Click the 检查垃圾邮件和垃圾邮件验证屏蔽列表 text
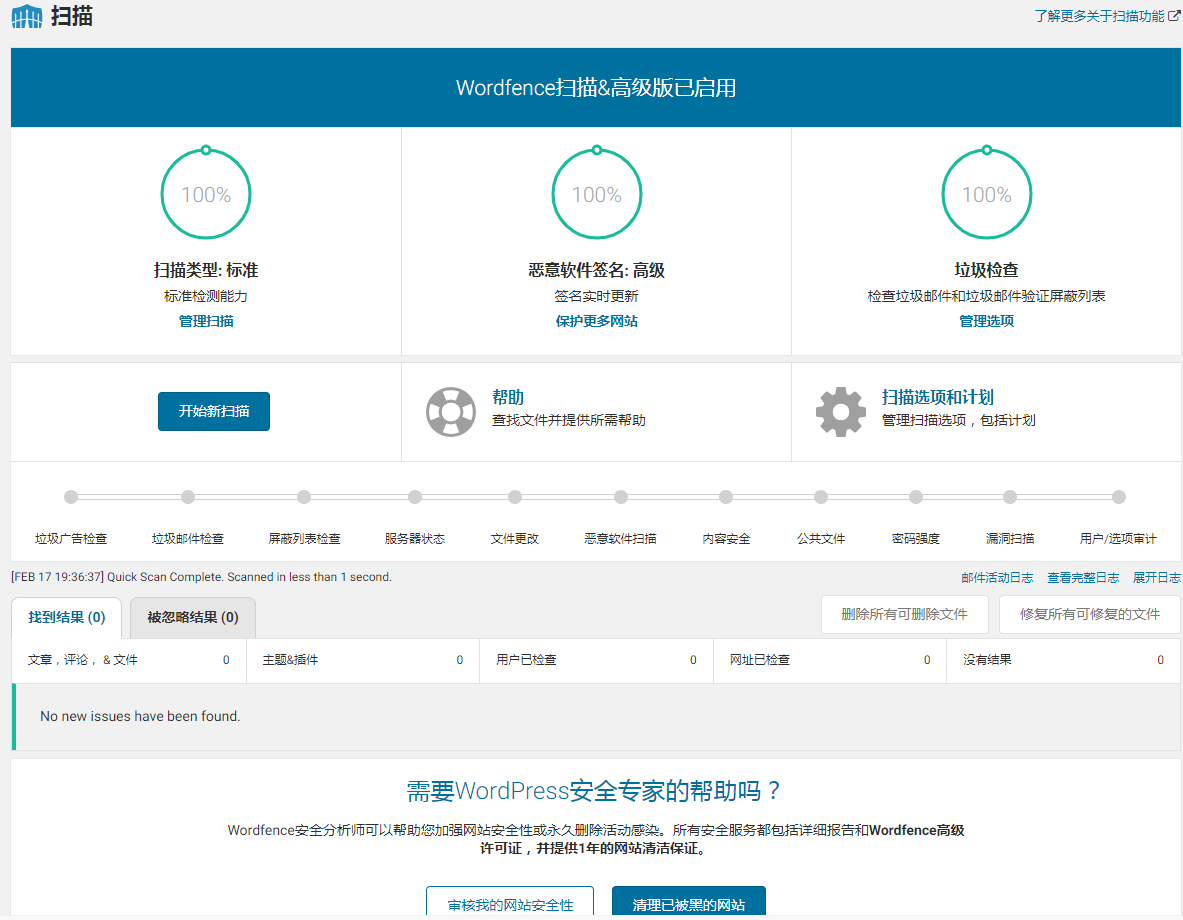 tap(987, 296)
